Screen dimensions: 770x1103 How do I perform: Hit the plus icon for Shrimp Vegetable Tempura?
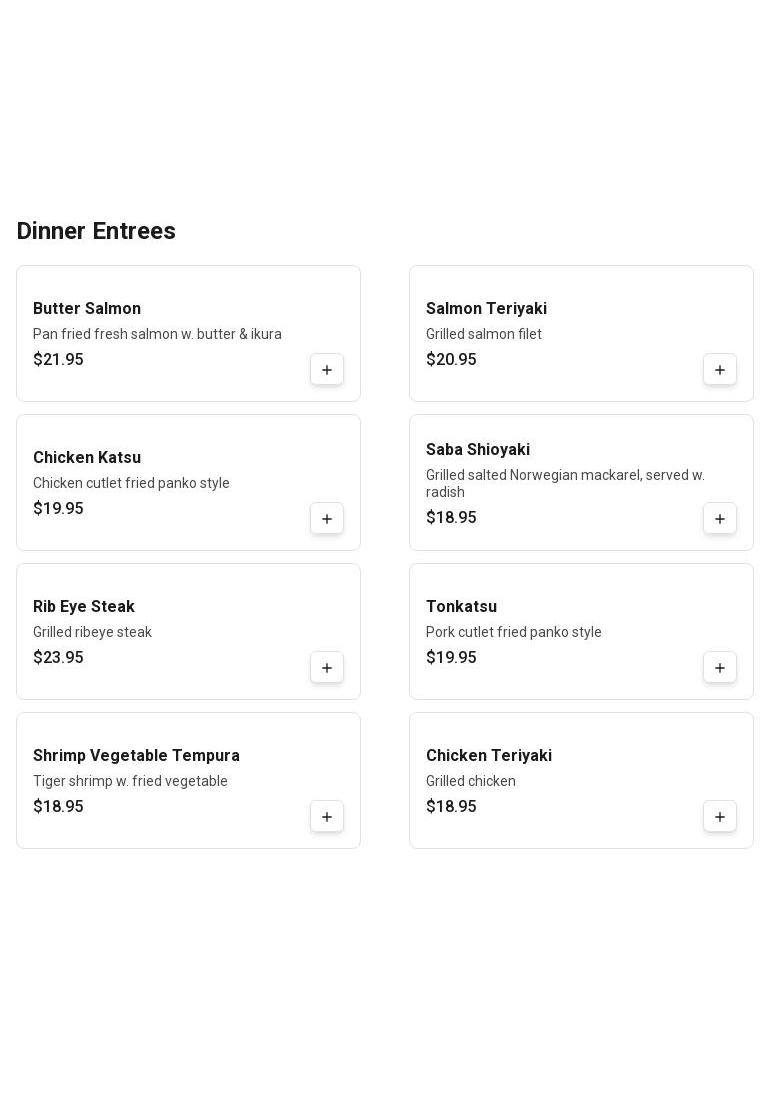point(327,817)
